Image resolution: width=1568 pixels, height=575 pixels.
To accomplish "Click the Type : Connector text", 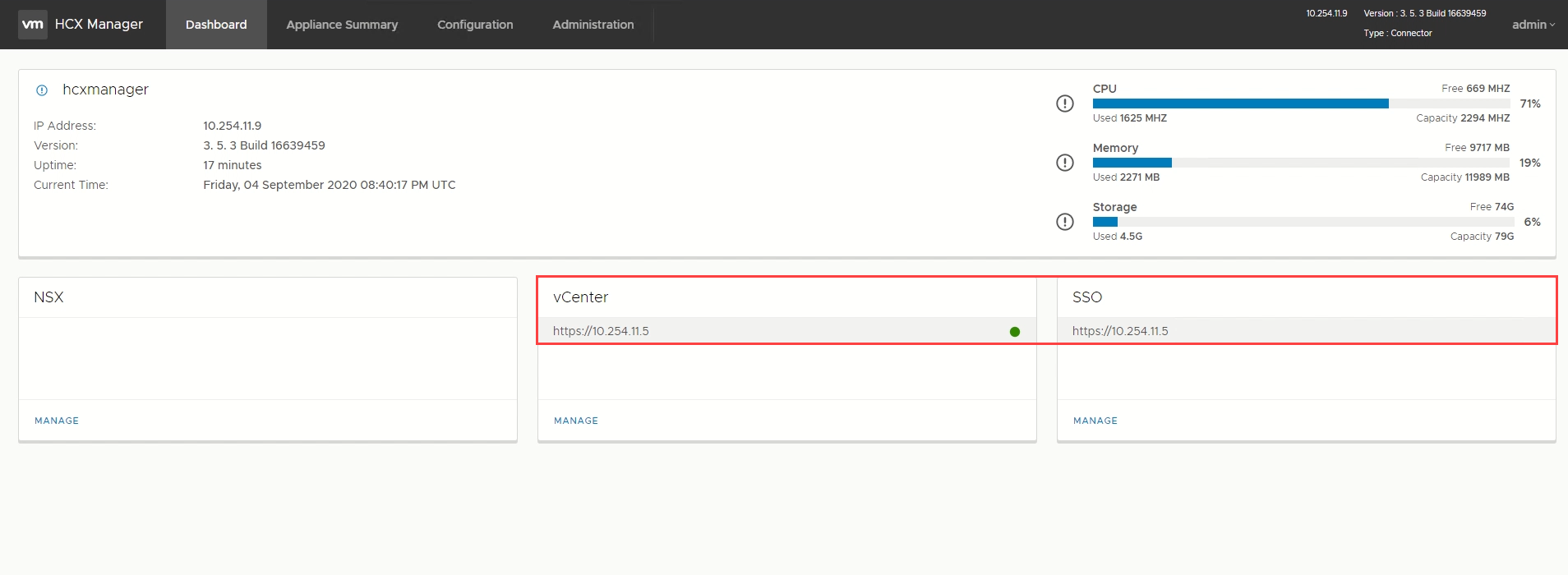I will pyautogui.click(x=1398, y=33).
